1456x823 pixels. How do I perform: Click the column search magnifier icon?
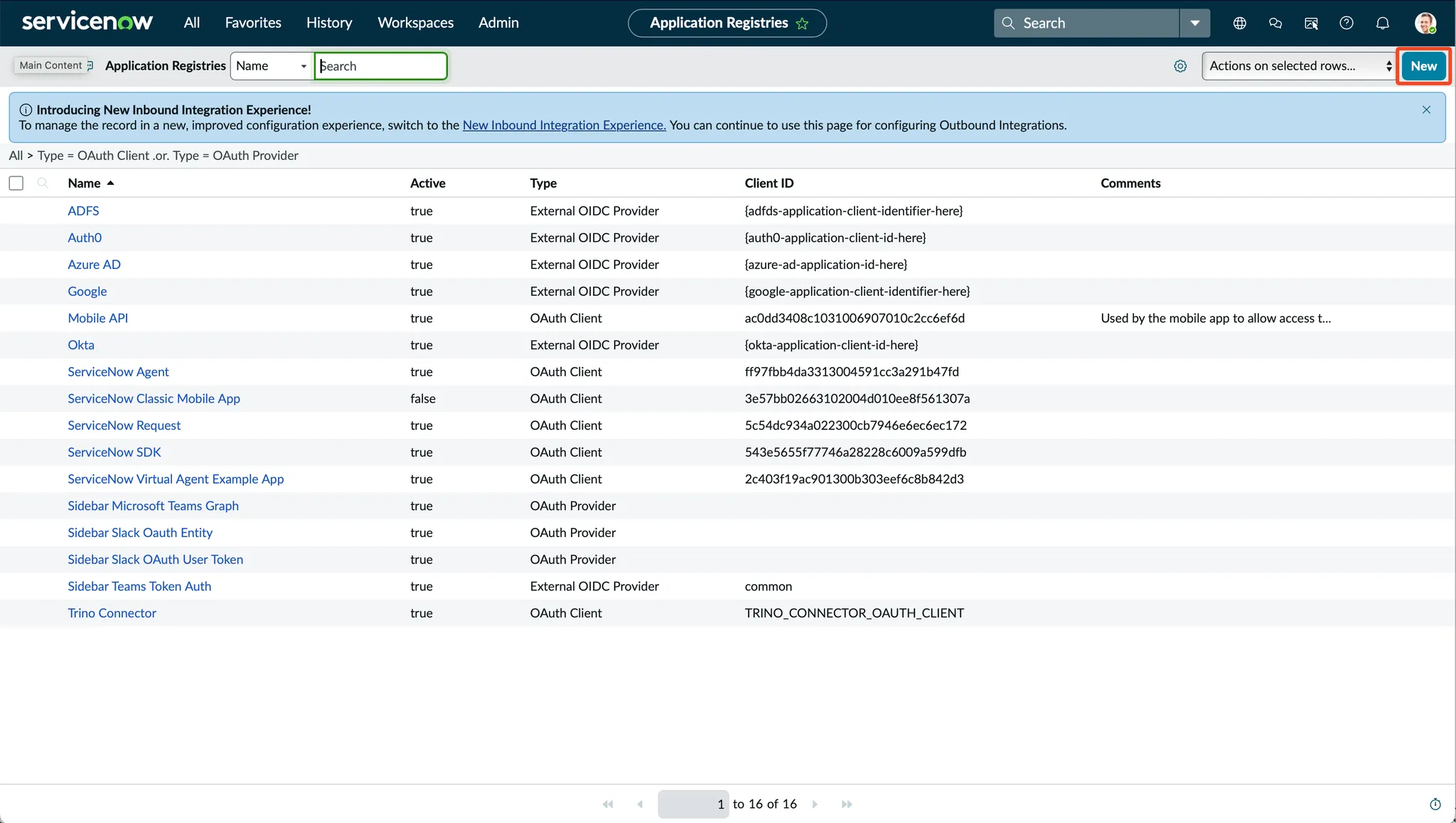(43, 183)
